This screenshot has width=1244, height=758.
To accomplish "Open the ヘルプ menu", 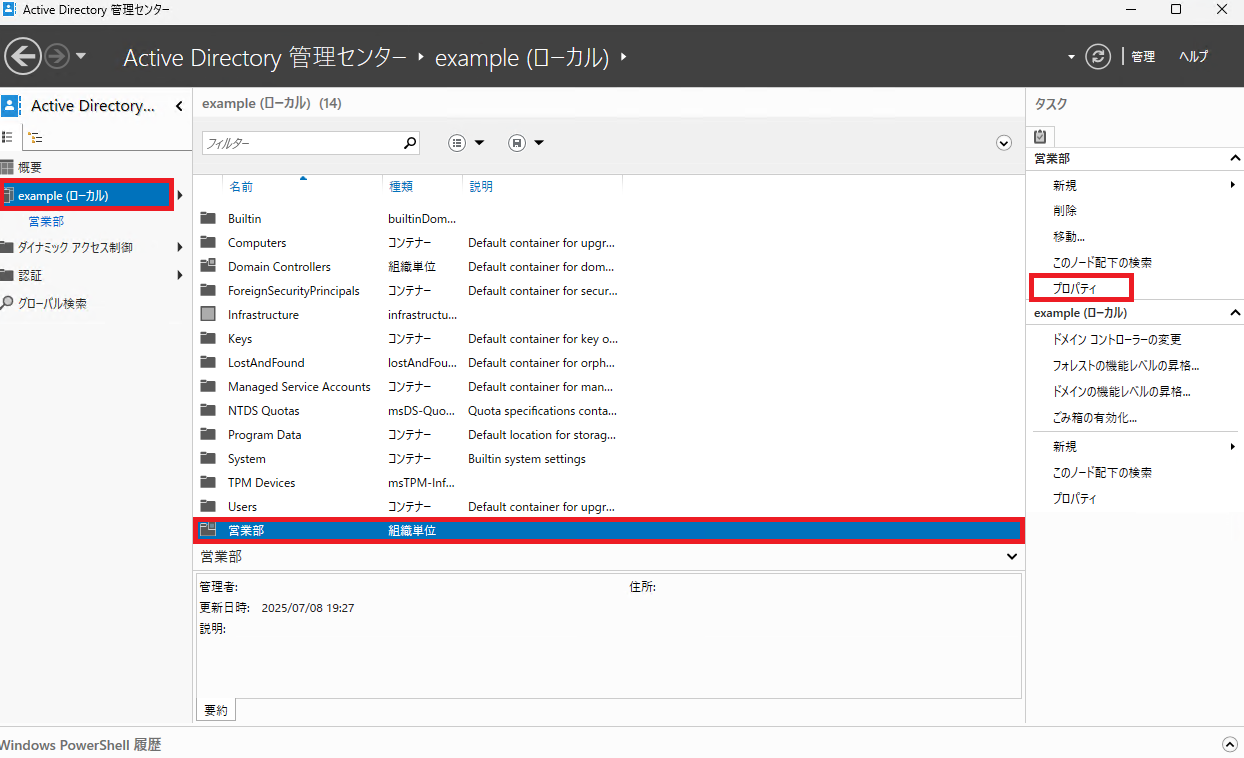I will 1193,57.
